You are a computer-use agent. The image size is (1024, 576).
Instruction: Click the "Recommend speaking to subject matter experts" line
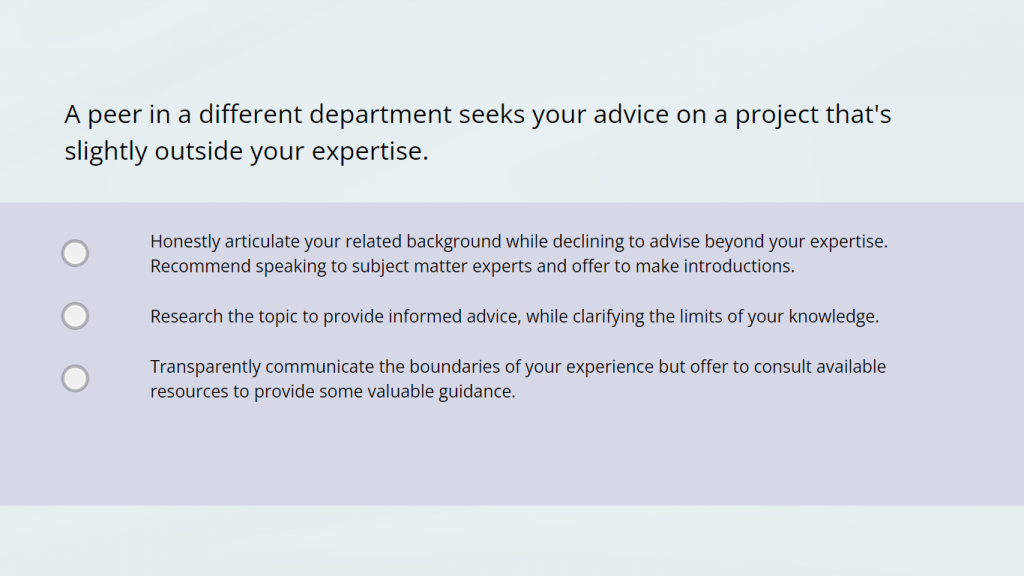tap(472, 266)
